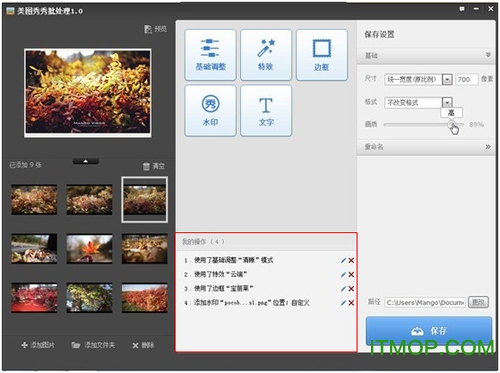Edit operation 1 基础调整 "清晰" with pencil

click(343, 260)
